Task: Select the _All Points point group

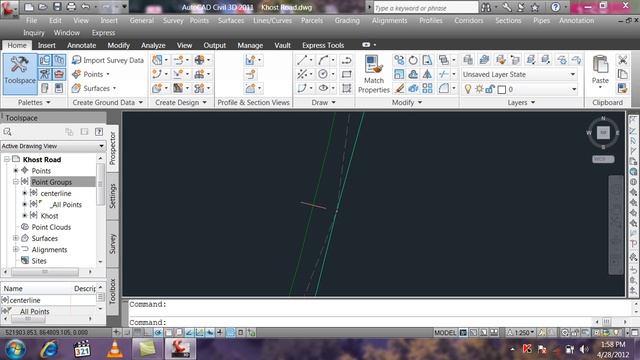Action: (66, 204)
